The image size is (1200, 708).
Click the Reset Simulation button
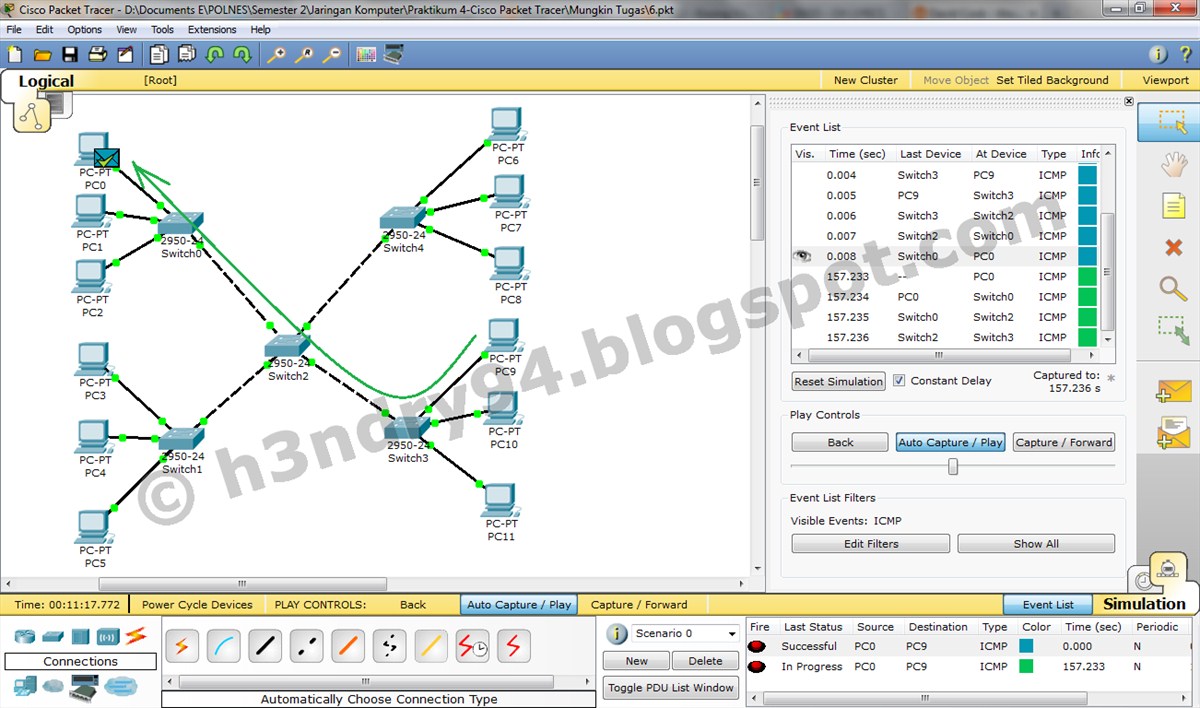click(839, 382)
